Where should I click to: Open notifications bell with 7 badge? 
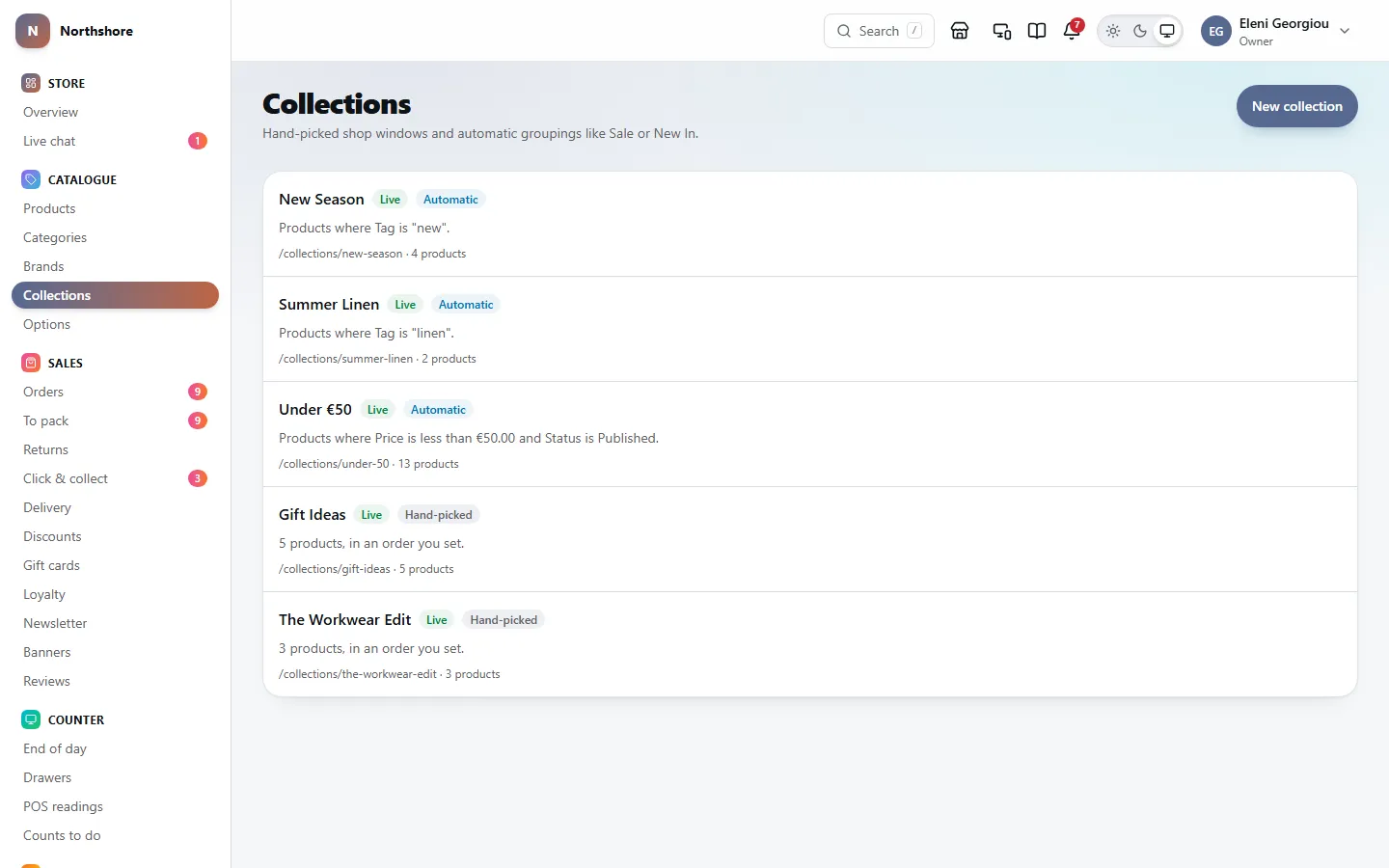[1072, 31]
